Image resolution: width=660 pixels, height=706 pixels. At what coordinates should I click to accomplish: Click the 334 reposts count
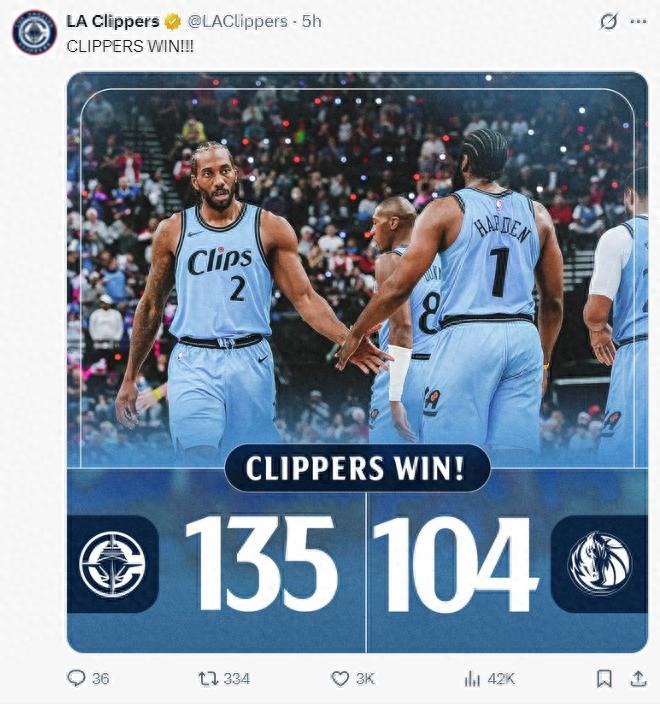236,679
